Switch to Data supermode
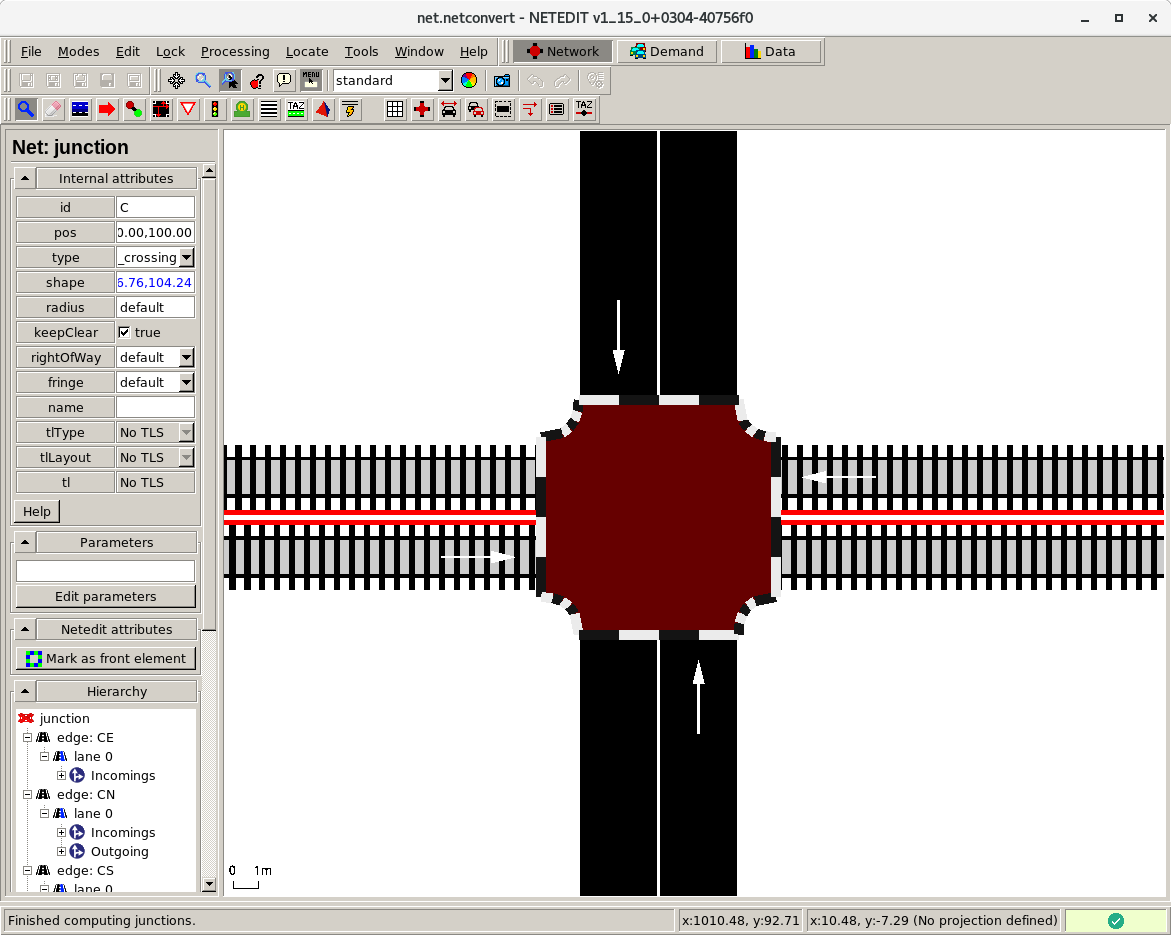Viewport: 1171px width, 935px height. (771, 52)
